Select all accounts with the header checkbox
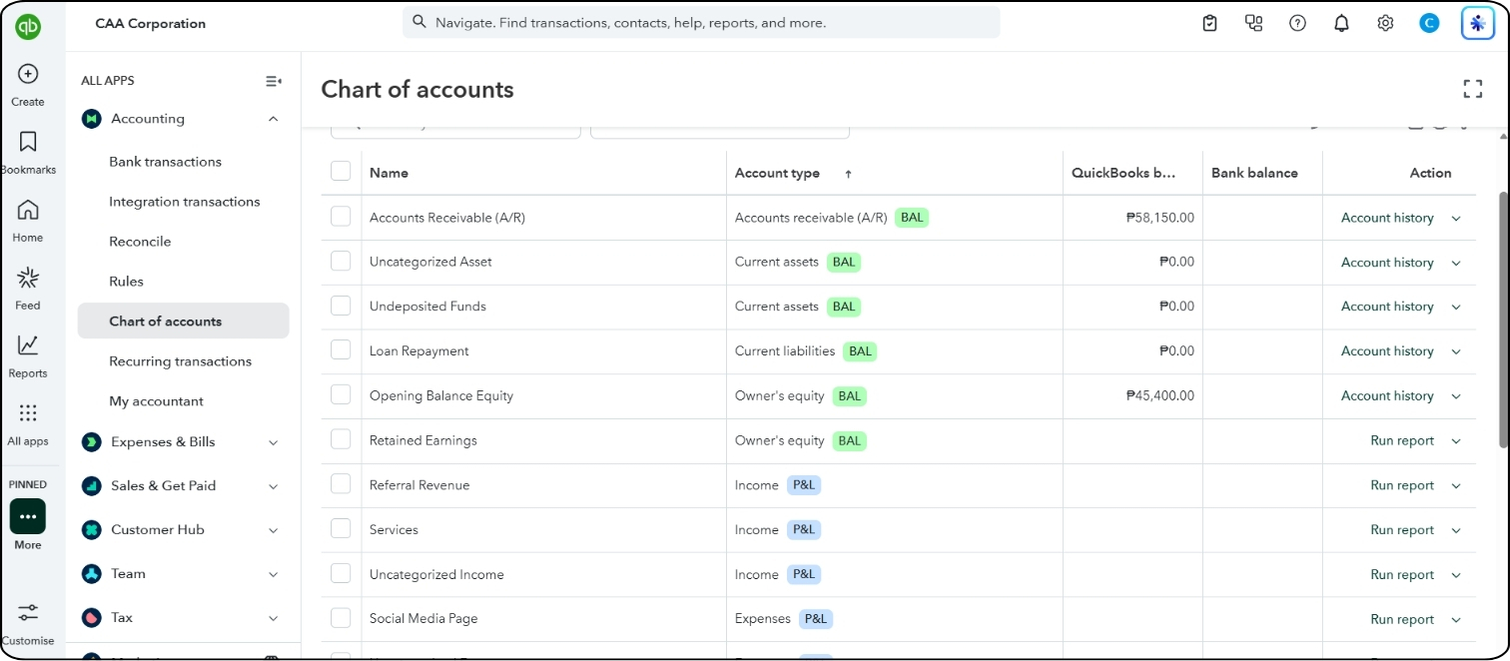 (x=341, y=171)
